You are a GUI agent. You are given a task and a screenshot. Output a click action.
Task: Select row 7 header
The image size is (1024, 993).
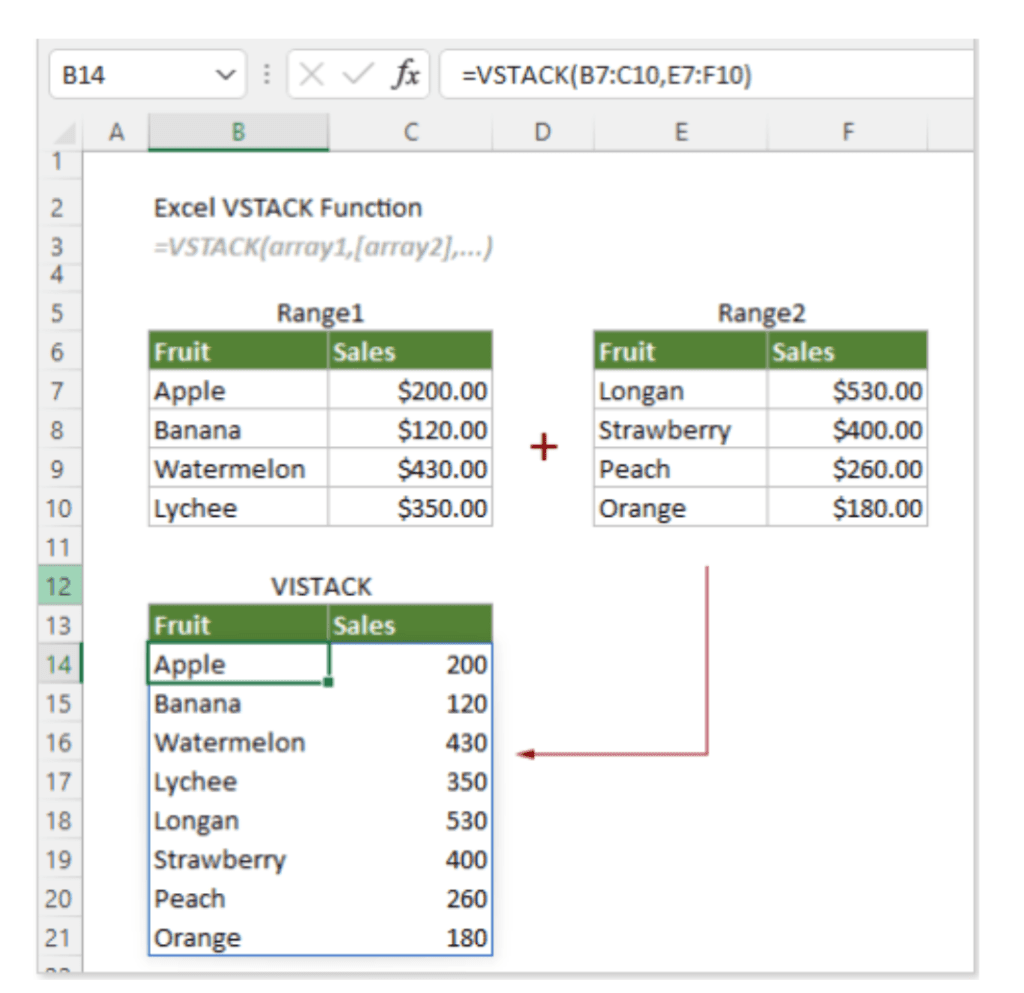59,391
